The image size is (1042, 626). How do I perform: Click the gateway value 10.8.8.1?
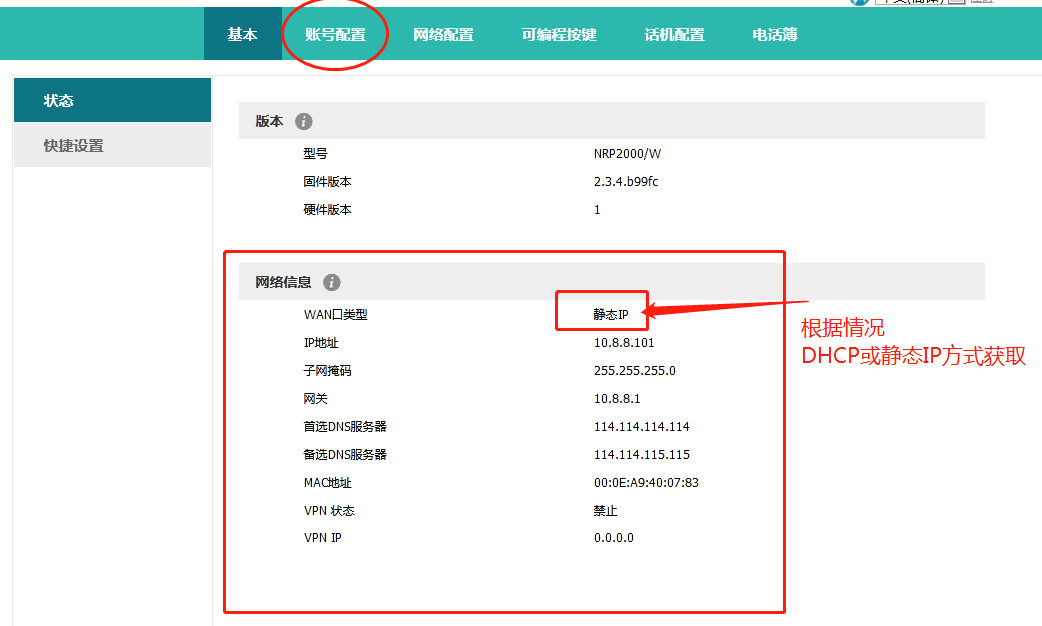tap(616, 398)
